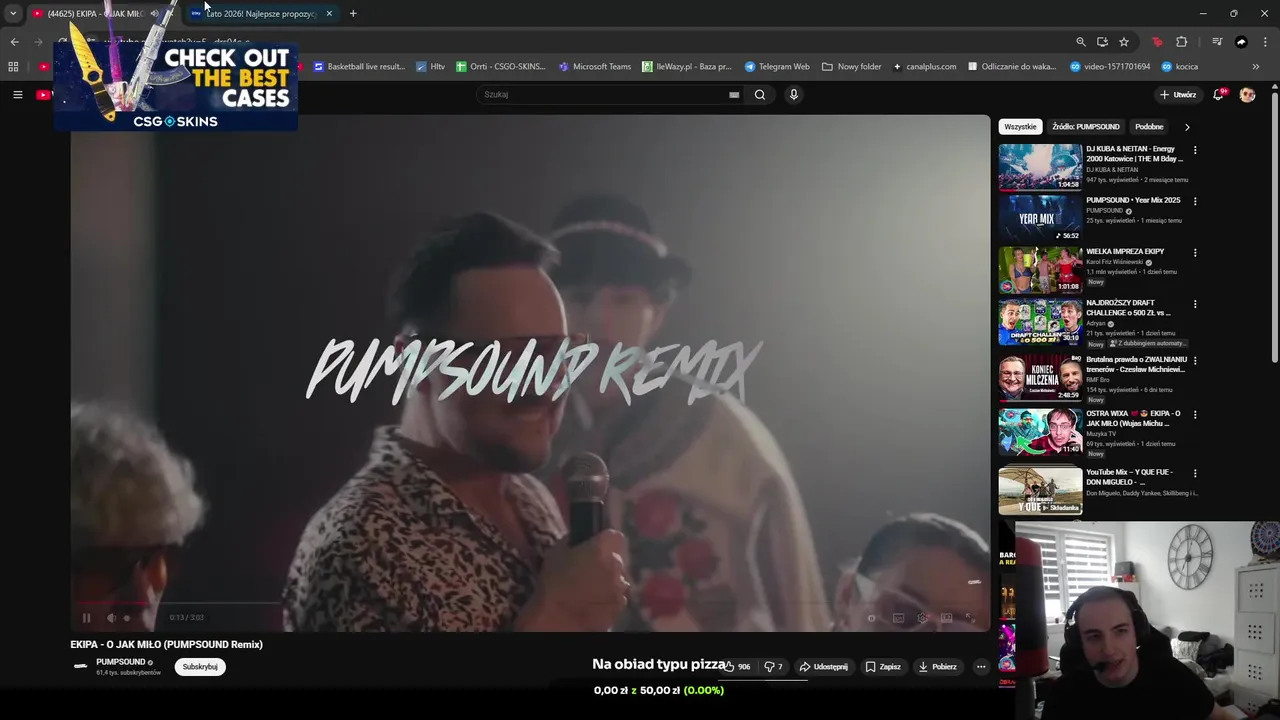This screenshot has height=720, width=1280.
Task: Open options for DJ KUBA & NEITAN video
Action: (x=1194, y=150)
